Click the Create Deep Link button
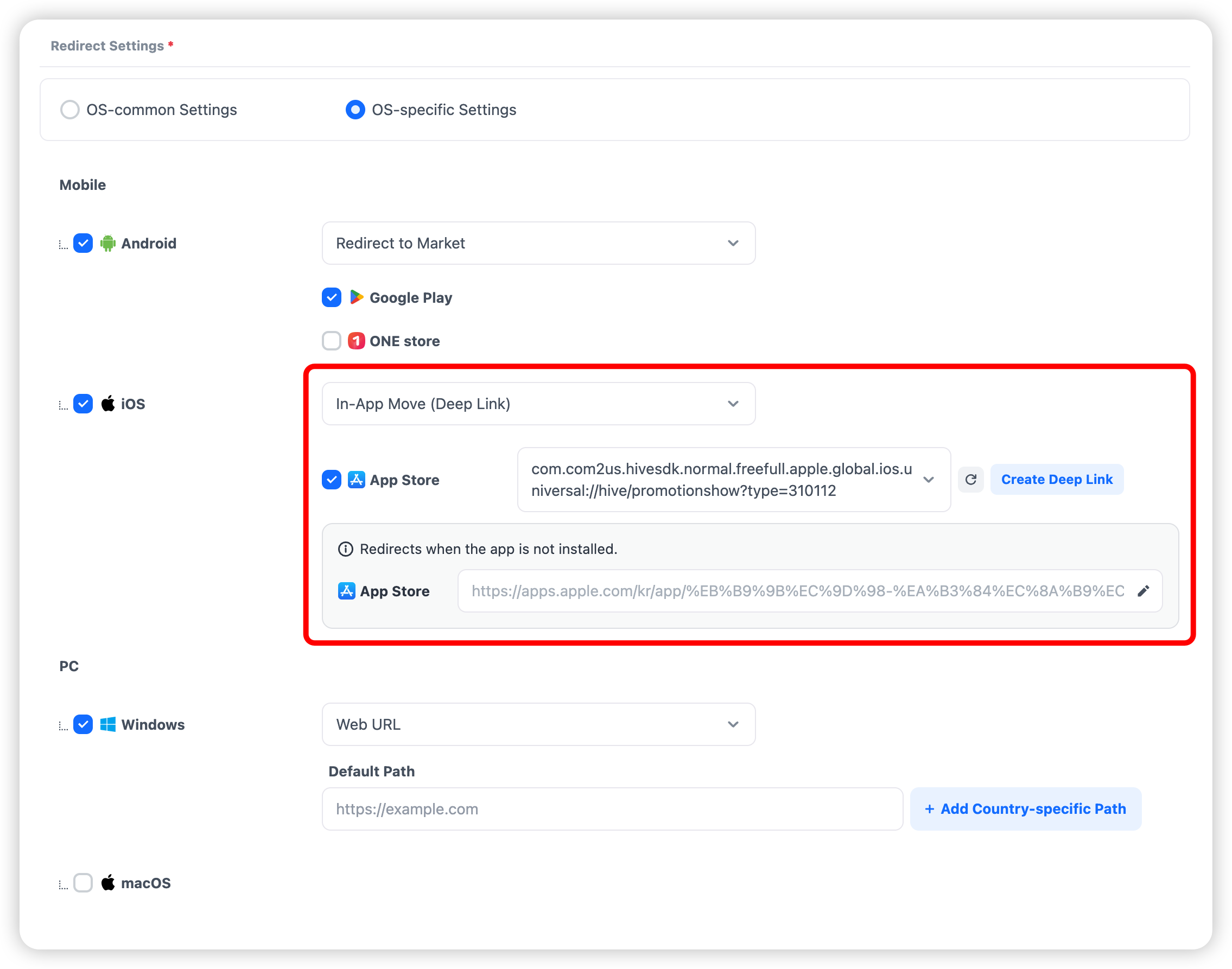 click(x=1056, y=480)
